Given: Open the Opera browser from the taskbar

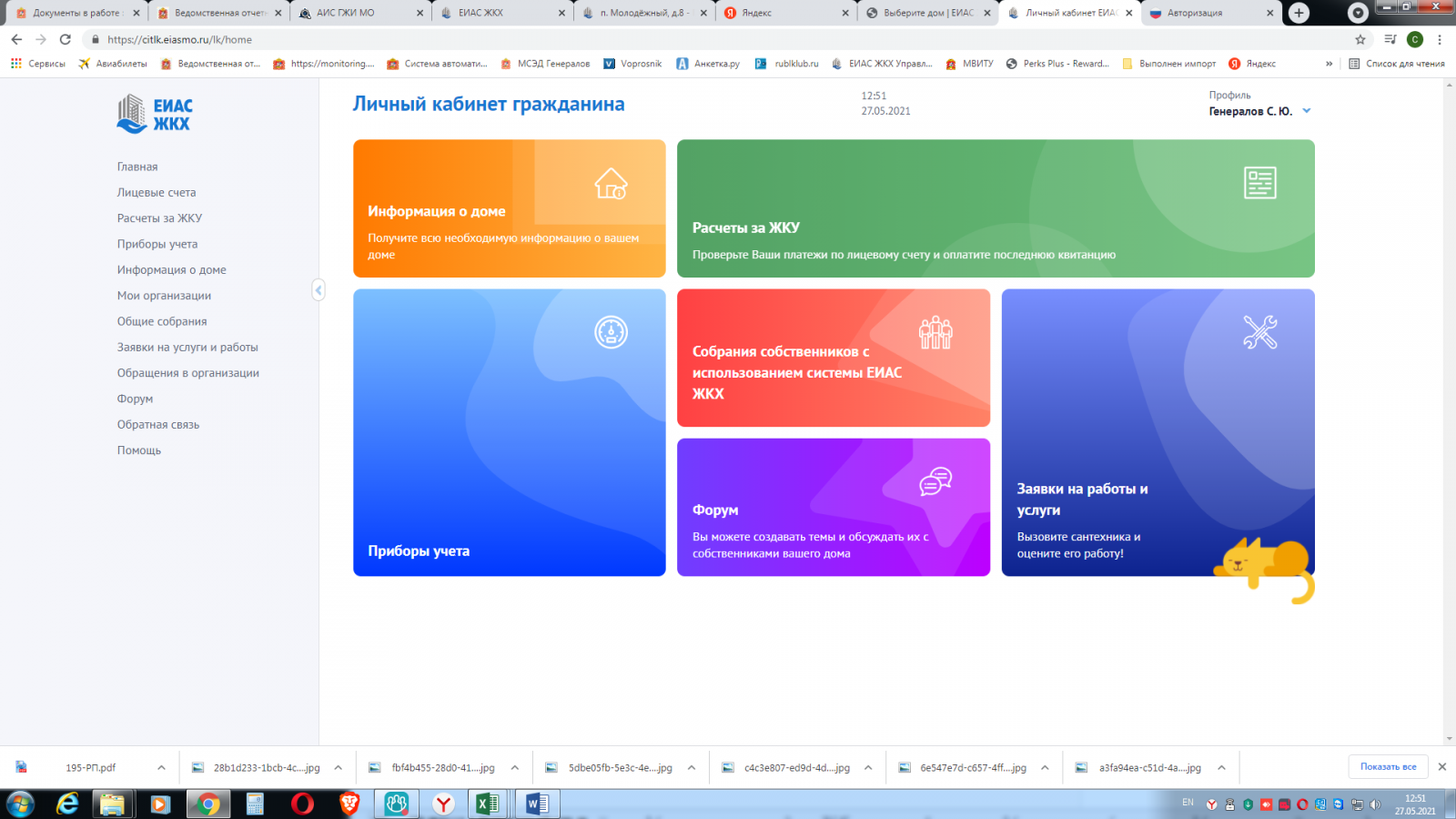Looking at the screenshot, I should pos(303,804).
